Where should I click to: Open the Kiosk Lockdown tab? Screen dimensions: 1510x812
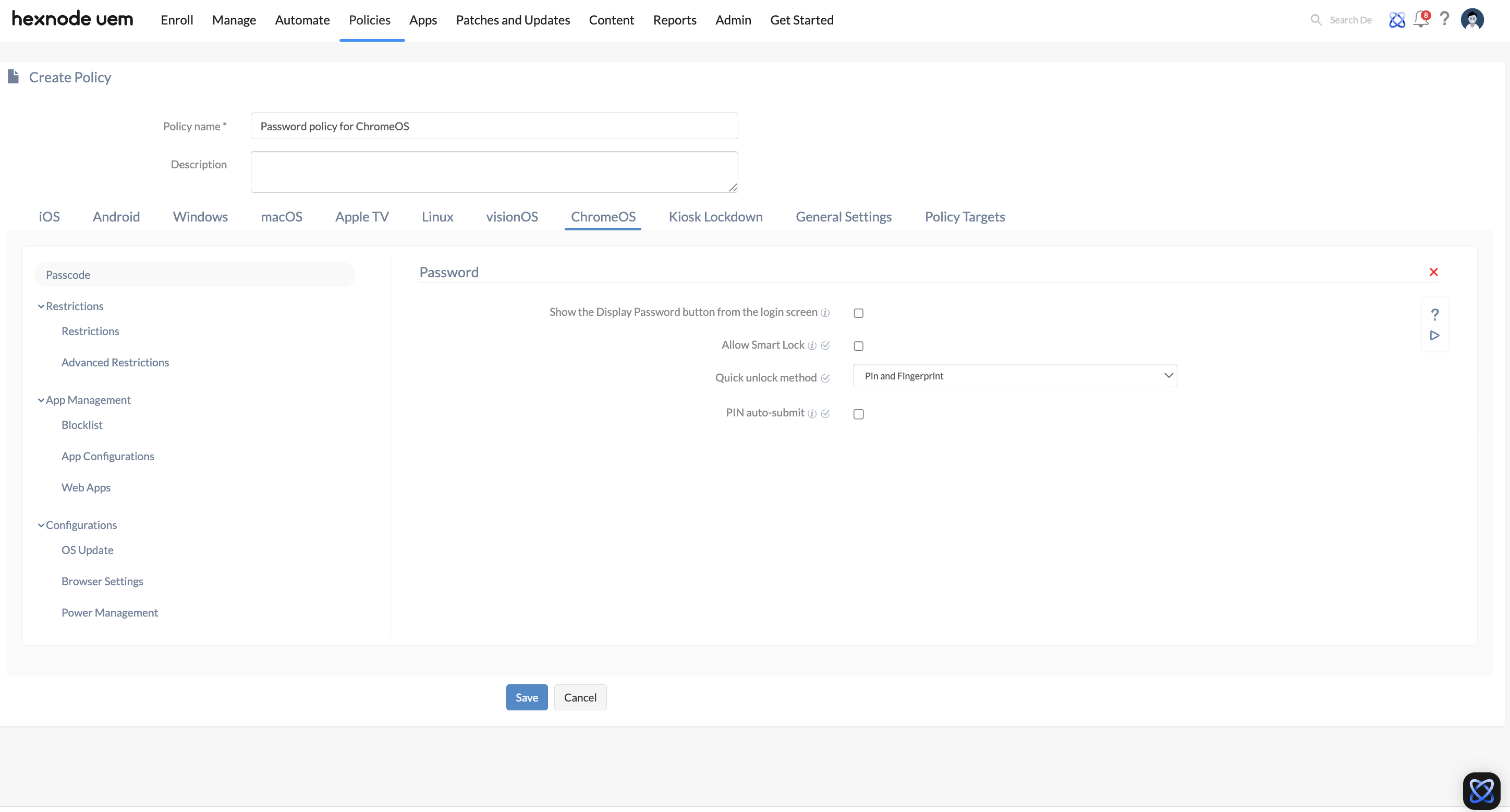pos(716,216)
